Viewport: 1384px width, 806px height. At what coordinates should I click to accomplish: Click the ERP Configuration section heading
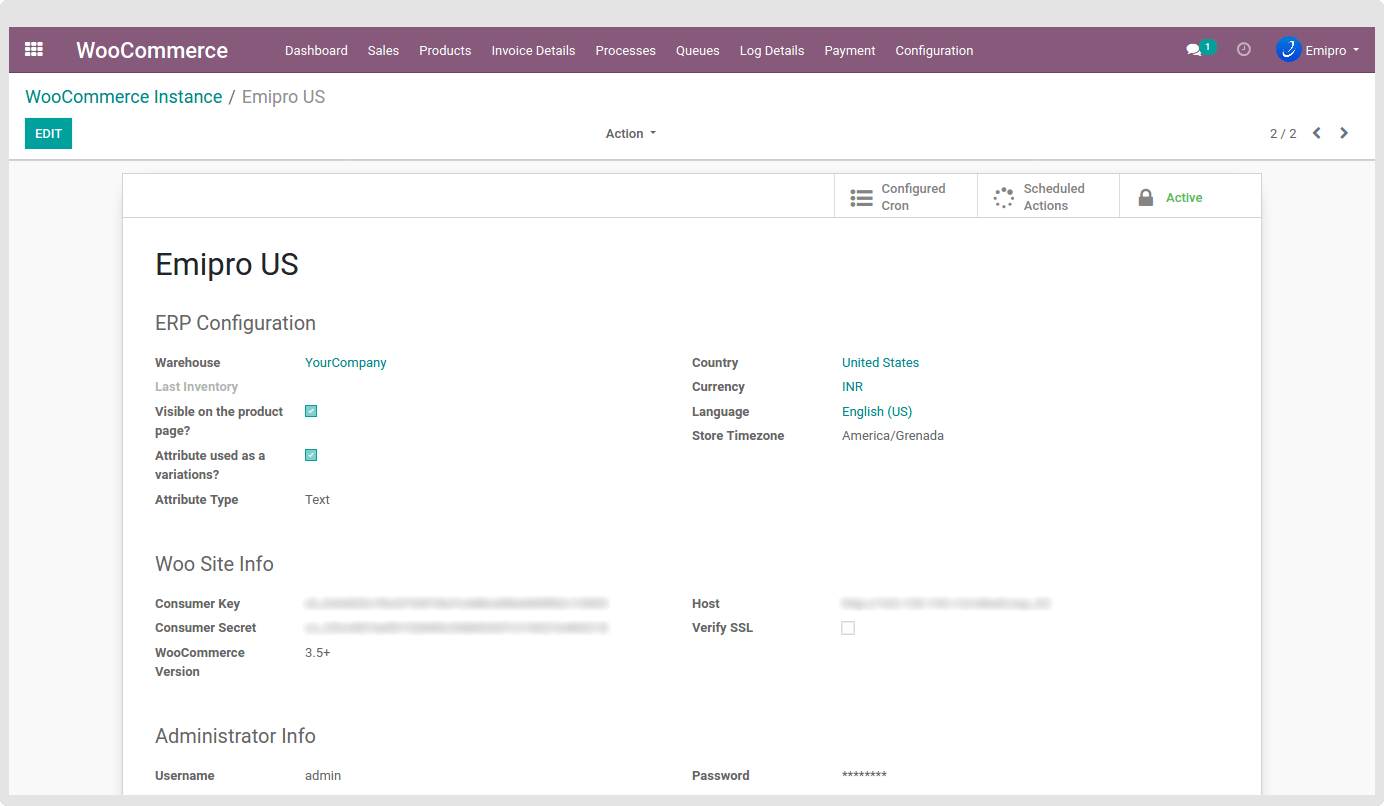235,323
